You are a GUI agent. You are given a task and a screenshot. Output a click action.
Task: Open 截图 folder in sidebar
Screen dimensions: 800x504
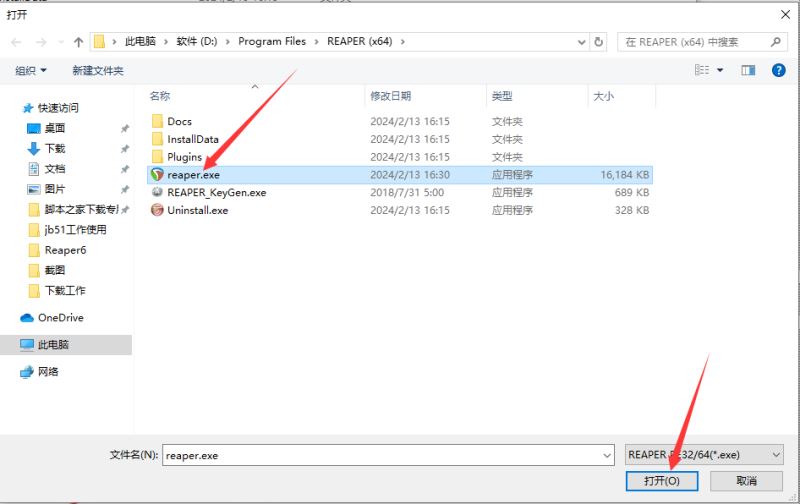coord(55,270)
